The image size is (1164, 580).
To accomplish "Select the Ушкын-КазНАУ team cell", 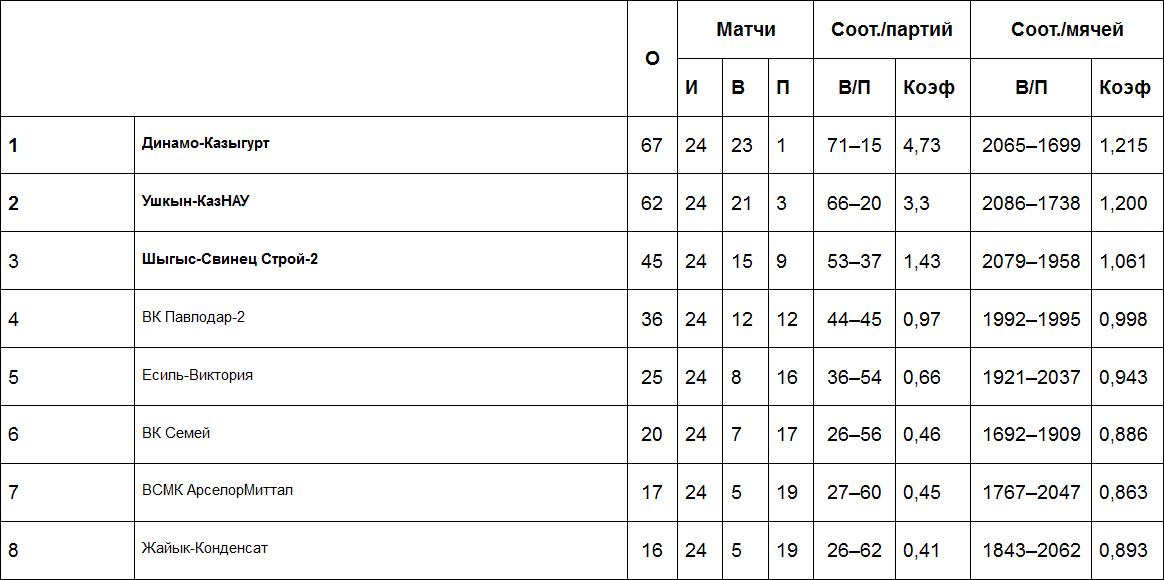I will (195, 201).
